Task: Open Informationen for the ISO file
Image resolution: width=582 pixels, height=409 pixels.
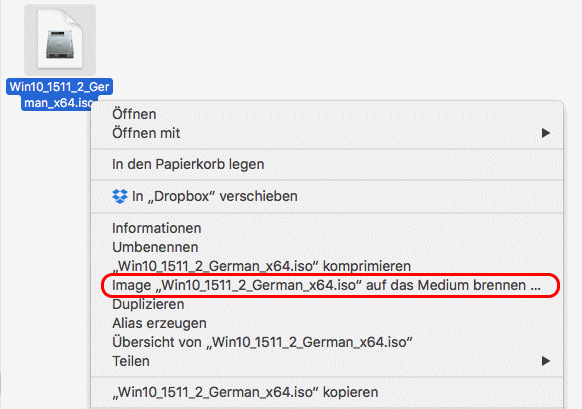Action: [327, 228]
